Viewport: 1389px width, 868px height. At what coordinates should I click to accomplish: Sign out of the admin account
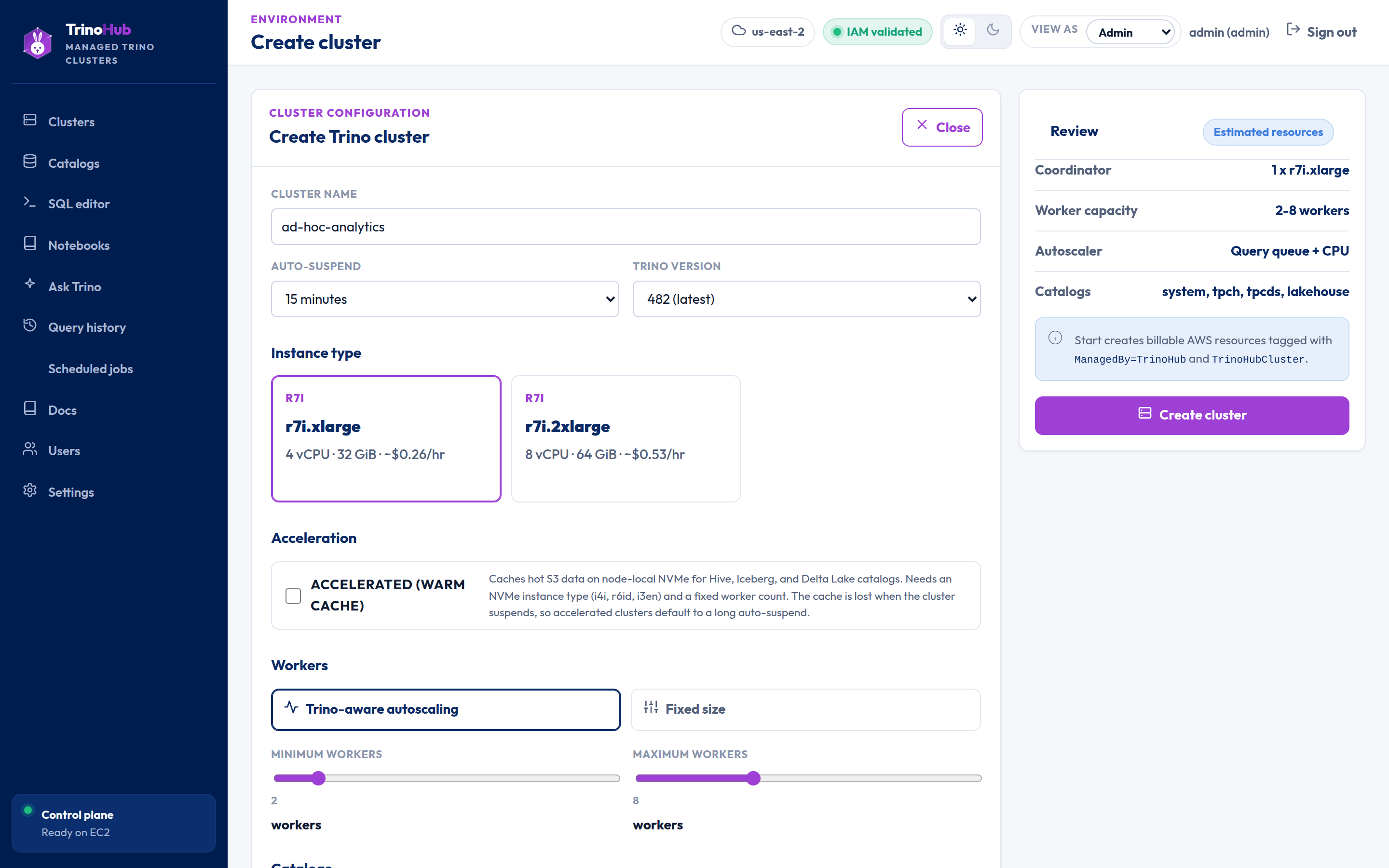pyautogui.click(x=1321, y=32)
